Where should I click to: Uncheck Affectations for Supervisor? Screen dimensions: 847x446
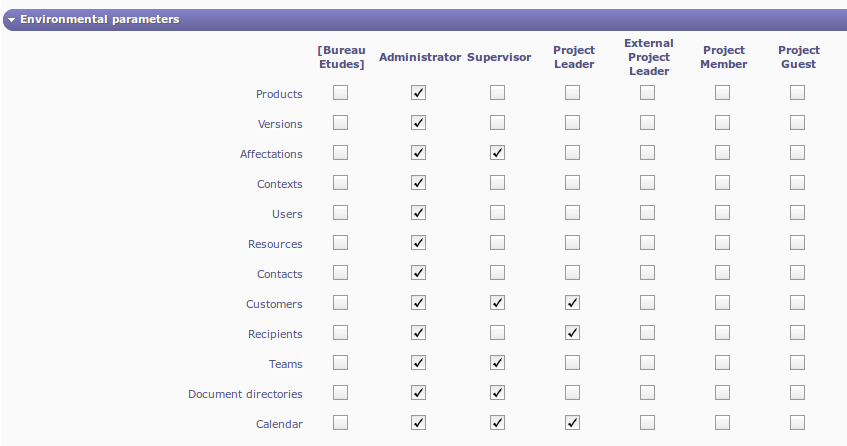click(497, 153)
